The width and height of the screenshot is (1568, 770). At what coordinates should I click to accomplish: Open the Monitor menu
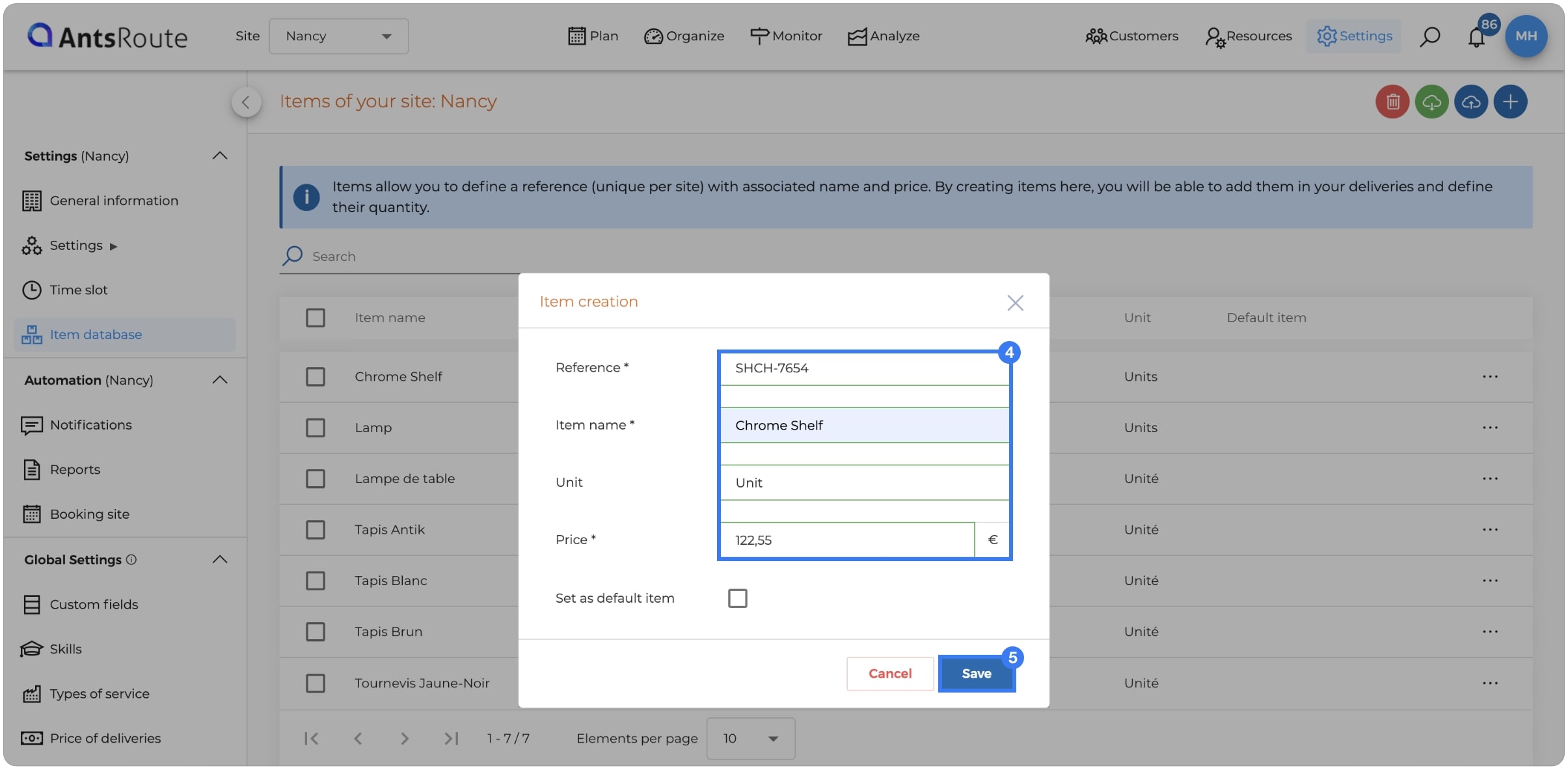tap(786, 36)
